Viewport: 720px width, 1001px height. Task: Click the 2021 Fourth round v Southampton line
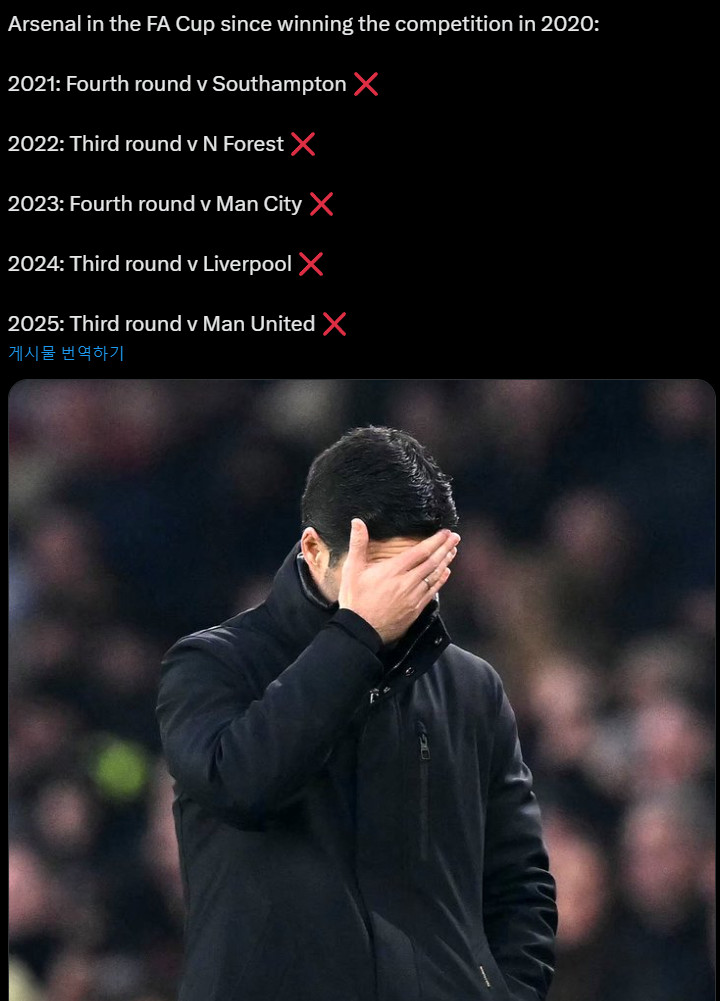193,84
